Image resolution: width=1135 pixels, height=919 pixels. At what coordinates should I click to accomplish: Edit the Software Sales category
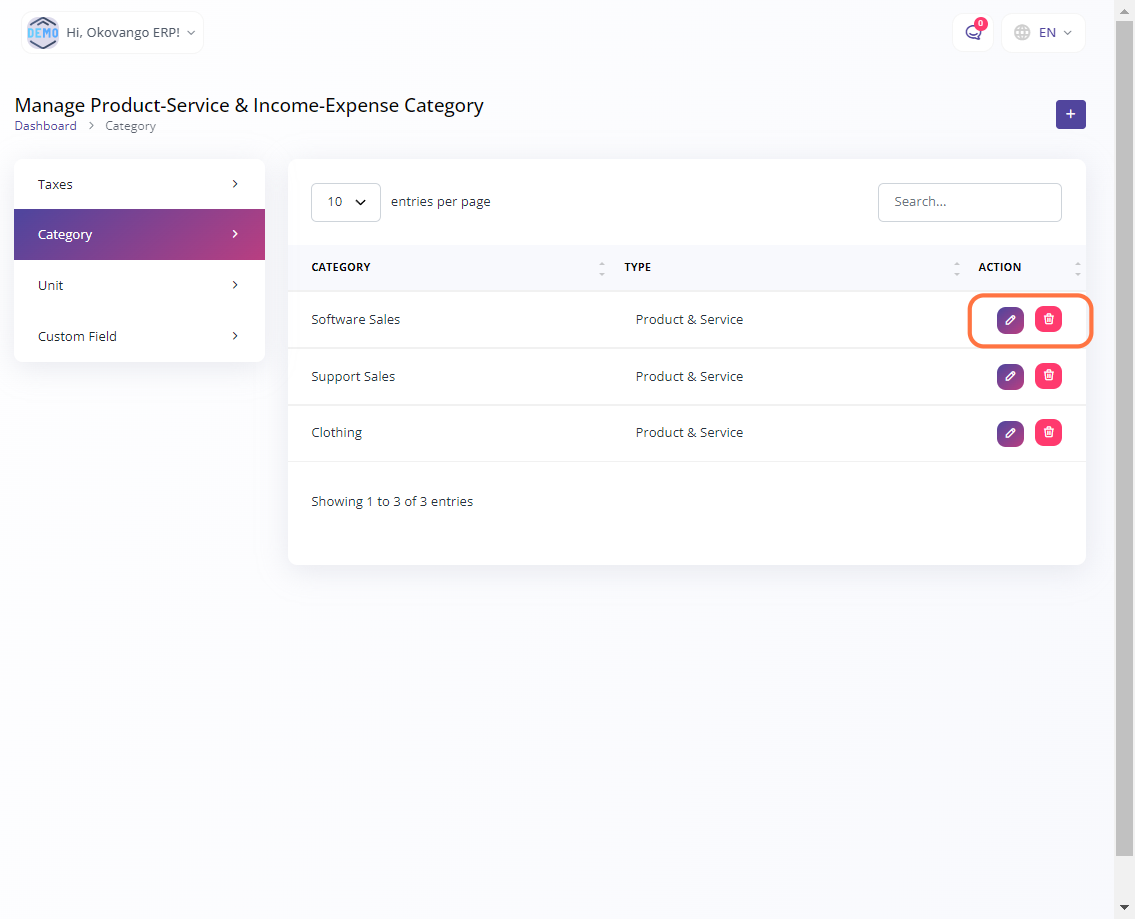tap(1010, 320)
